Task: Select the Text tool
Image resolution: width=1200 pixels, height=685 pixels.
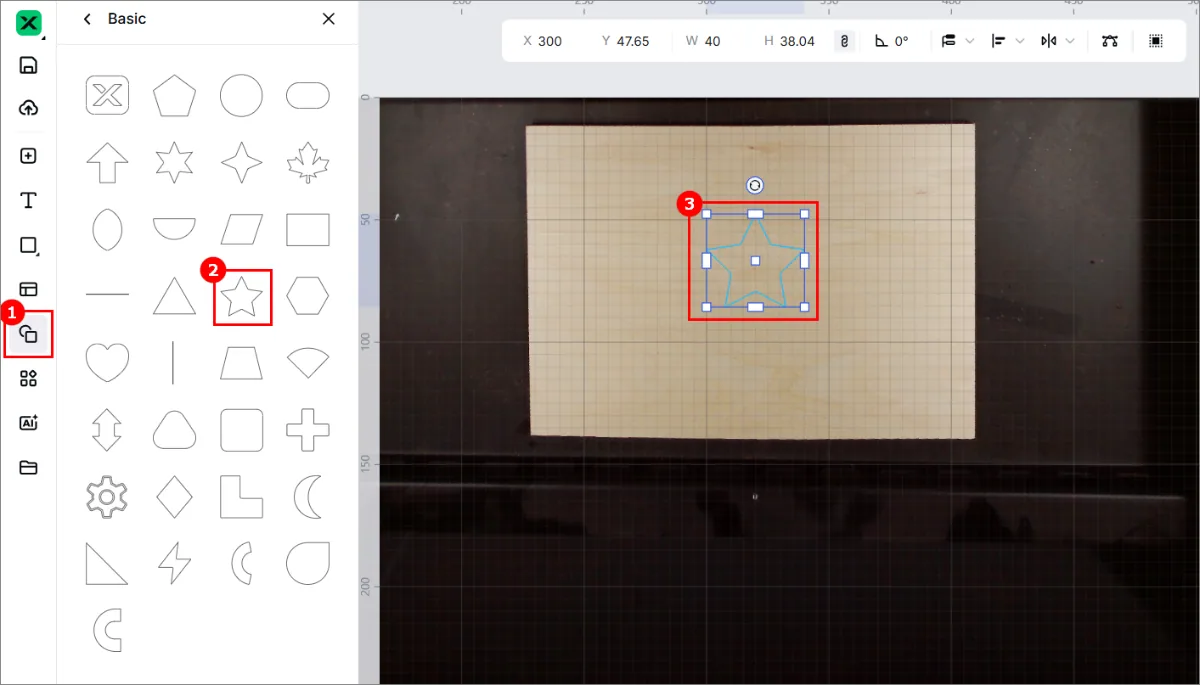Action: coord(28,200)
